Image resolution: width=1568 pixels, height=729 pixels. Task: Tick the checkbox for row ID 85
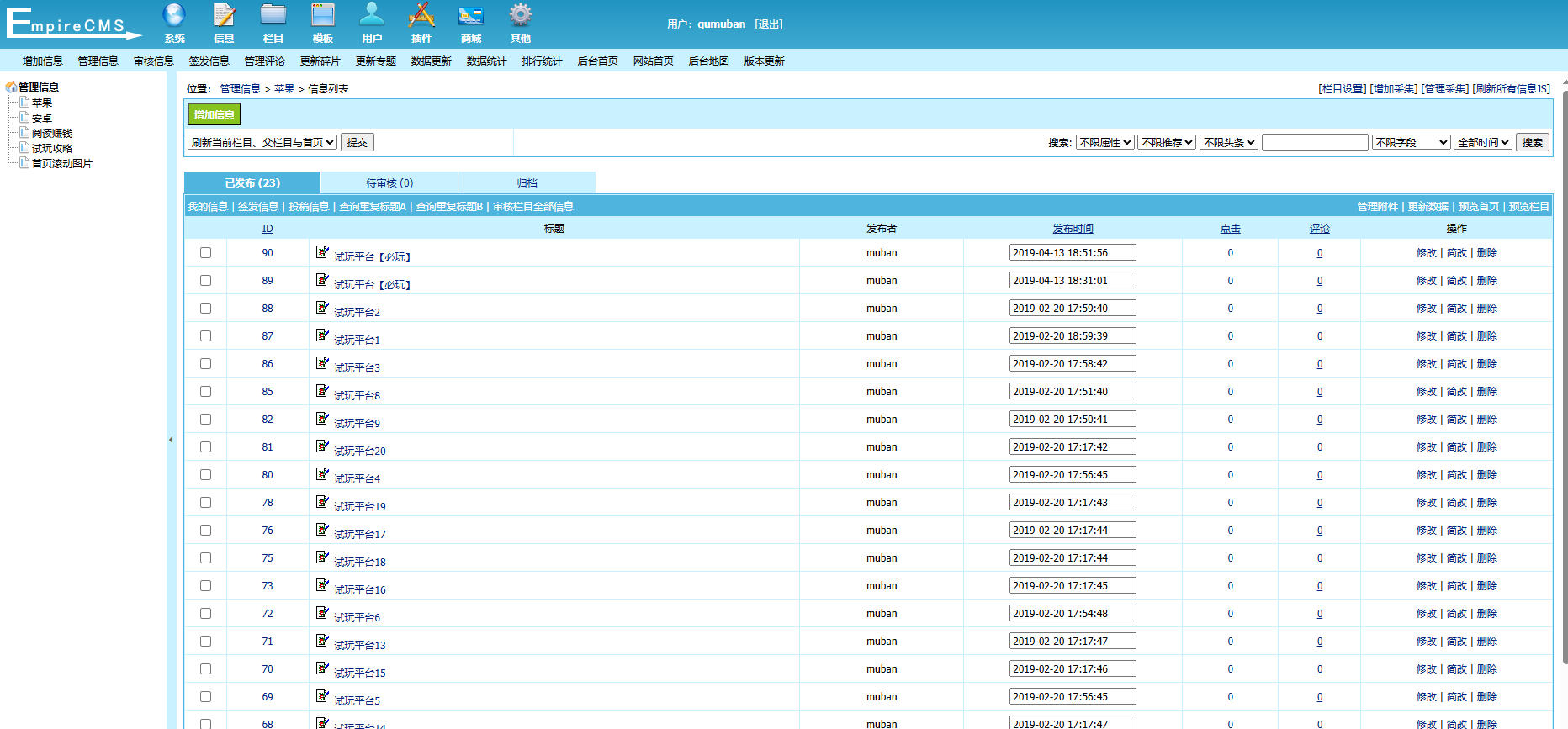pos(205,391)
